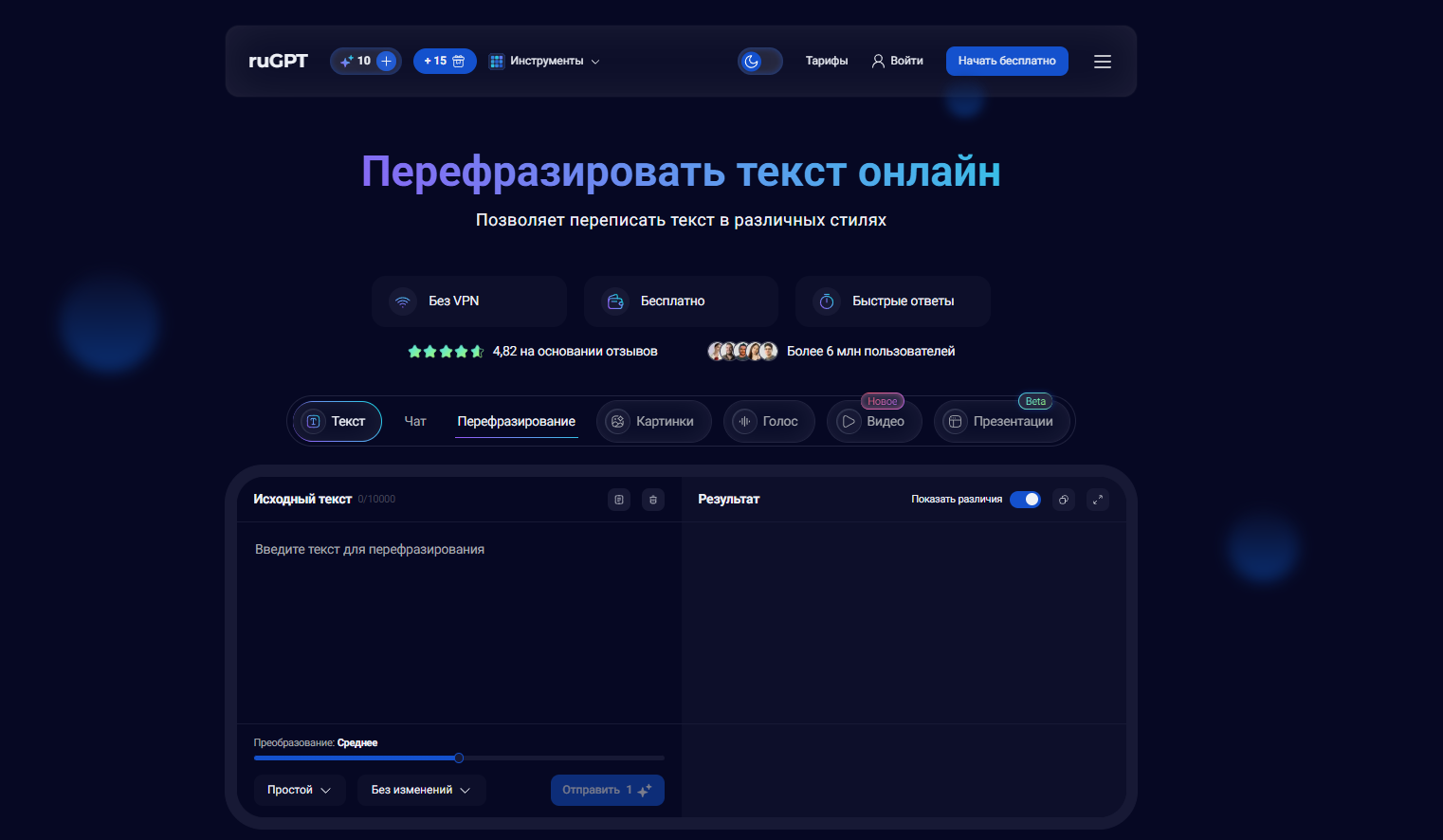Click the paste icon in source text header
Viewport: 1443px width, 840px height.
pyautogui.click(x=619, y=500)
